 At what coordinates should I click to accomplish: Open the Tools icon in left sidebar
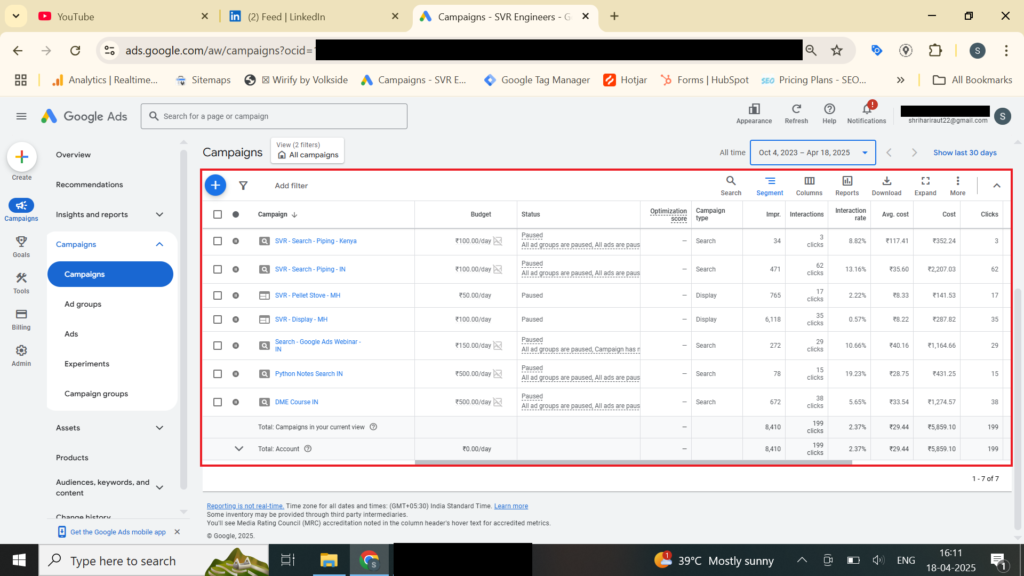(21, 282)
